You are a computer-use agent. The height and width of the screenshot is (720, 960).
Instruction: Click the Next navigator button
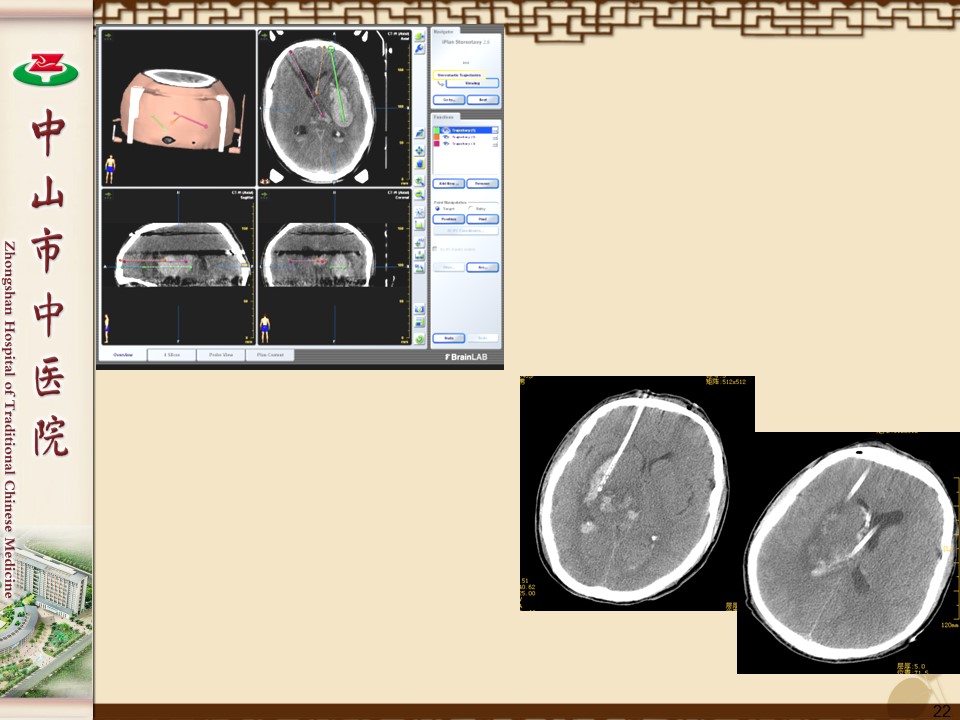(x=483, y=100)
